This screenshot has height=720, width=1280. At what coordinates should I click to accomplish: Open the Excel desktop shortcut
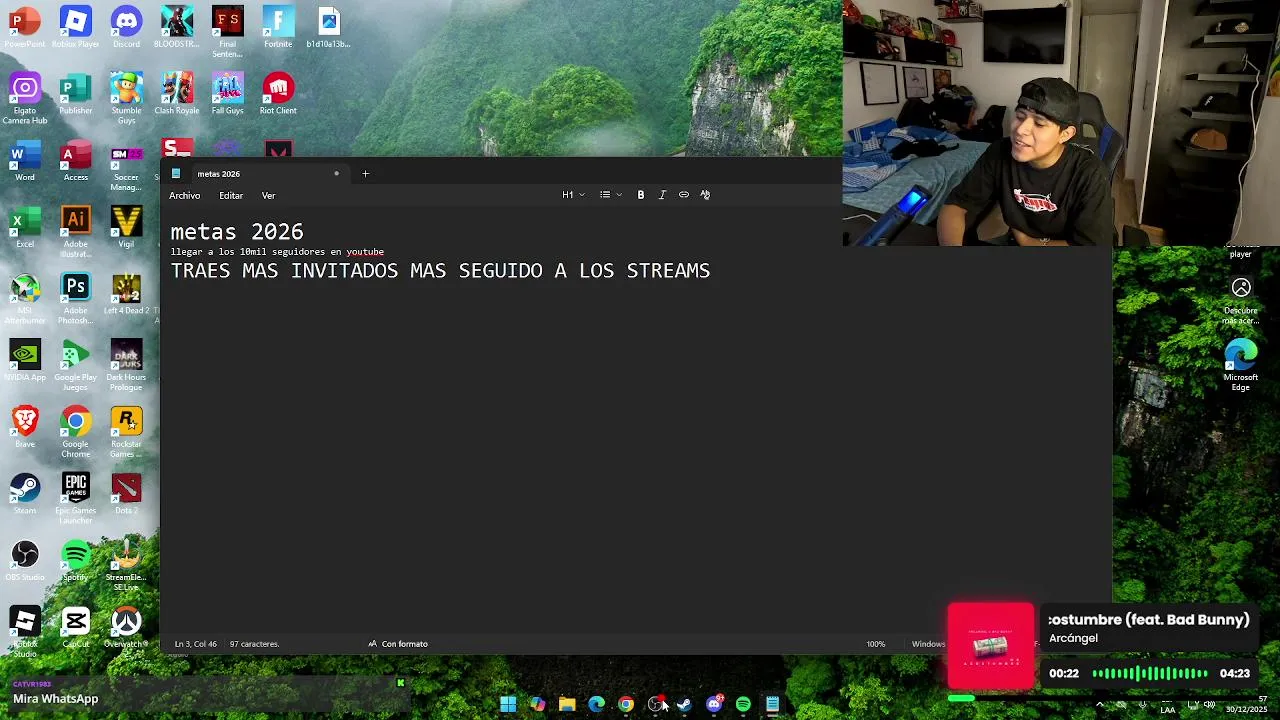click(x=25, y=228)
